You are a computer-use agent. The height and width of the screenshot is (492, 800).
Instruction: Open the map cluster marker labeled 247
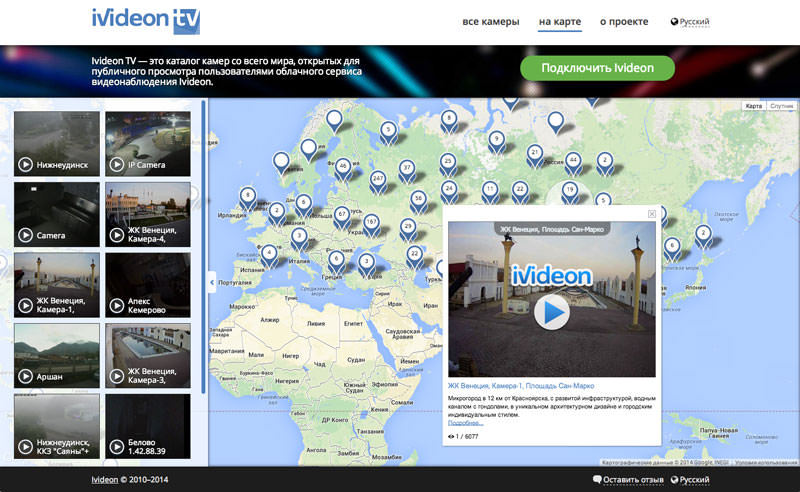378,181
